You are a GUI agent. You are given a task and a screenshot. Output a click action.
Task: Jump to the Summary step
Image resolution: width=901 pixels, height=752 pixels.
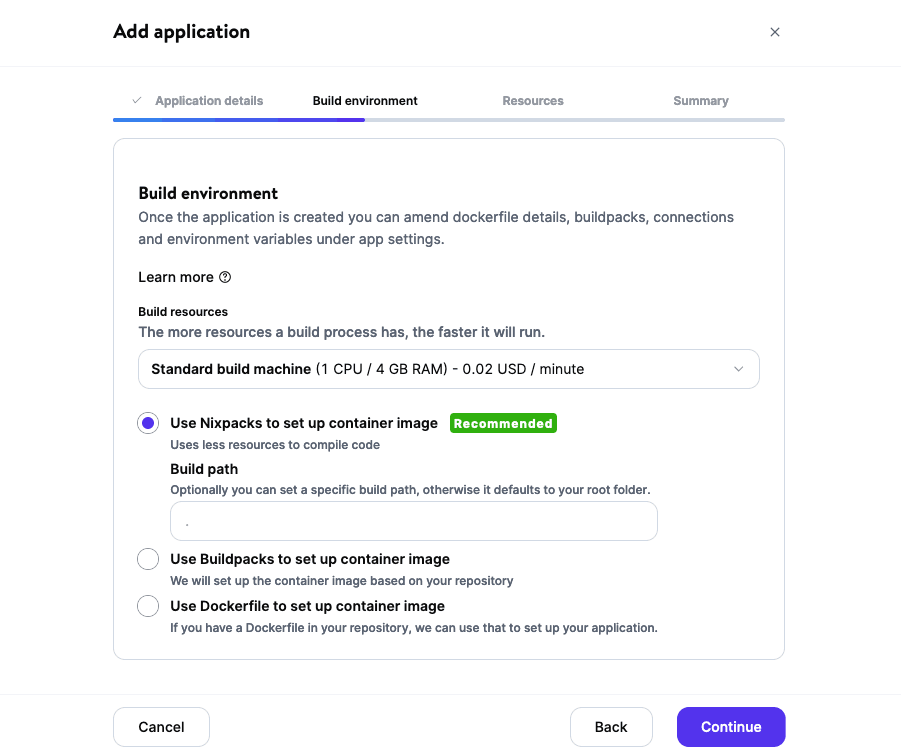700,101
